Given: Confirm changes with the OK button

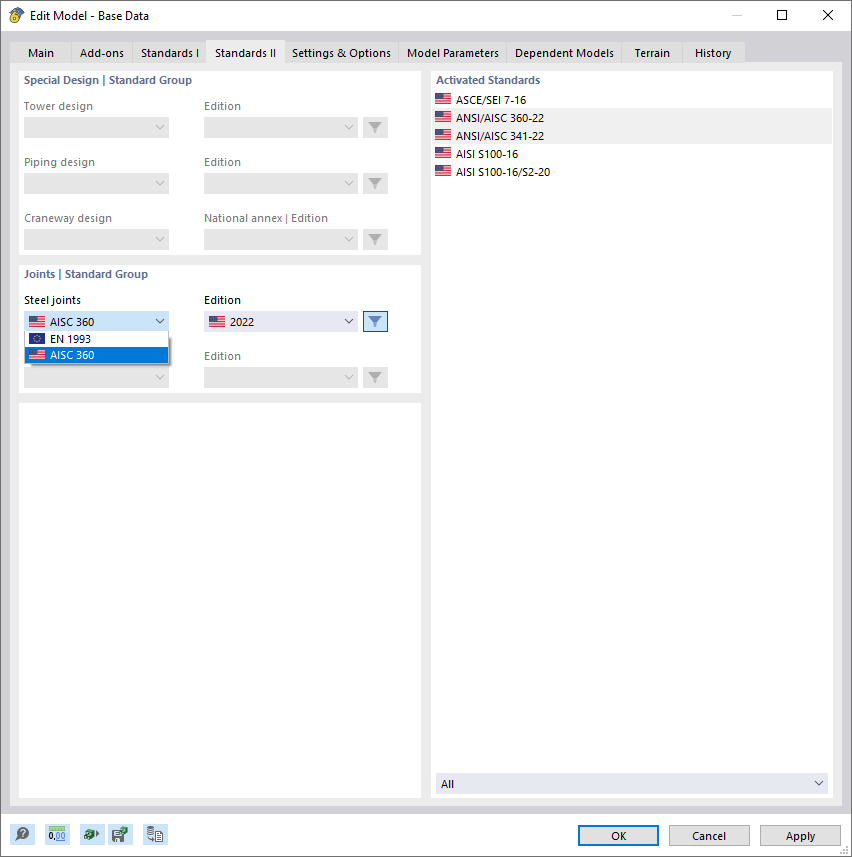Looking at the screenshot, I should pyautogui.click(x=618, y=836).
